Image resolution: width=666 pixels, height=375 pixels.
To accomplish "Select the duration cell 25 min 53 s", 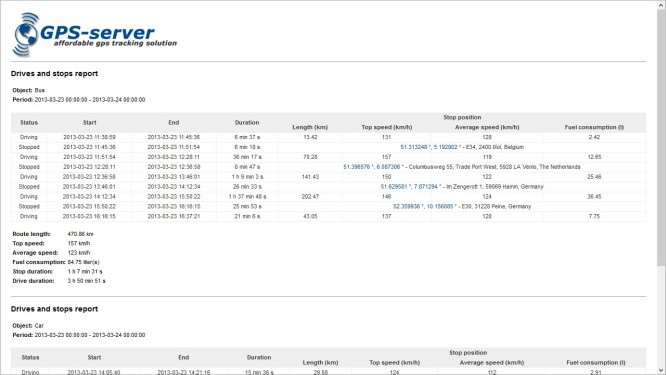I will pos(247,206).
